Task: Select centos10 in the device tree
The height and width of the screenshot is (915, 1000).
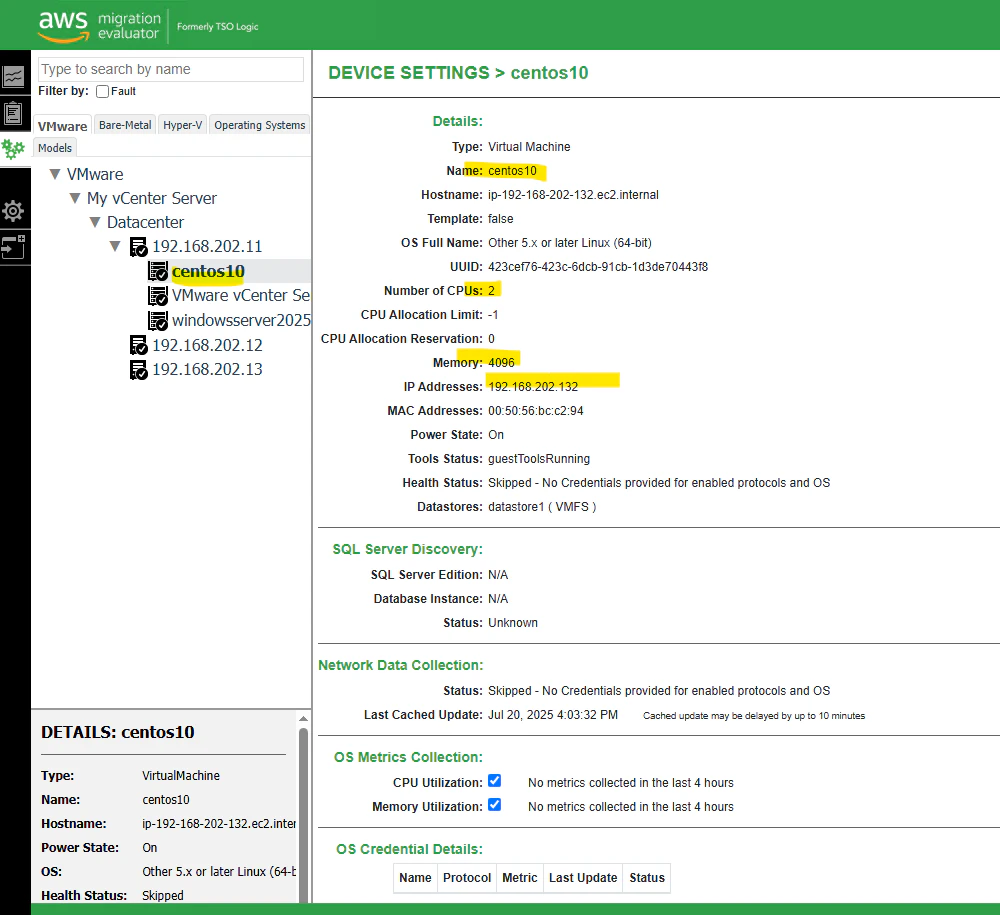Action: click(209, 272)
